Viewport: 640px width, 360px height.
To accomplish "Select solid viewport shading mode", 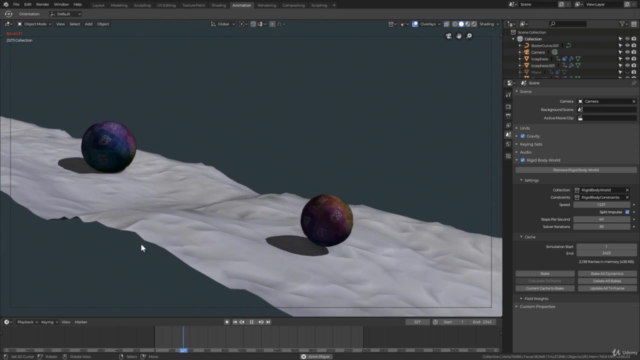I will [461, 24].
